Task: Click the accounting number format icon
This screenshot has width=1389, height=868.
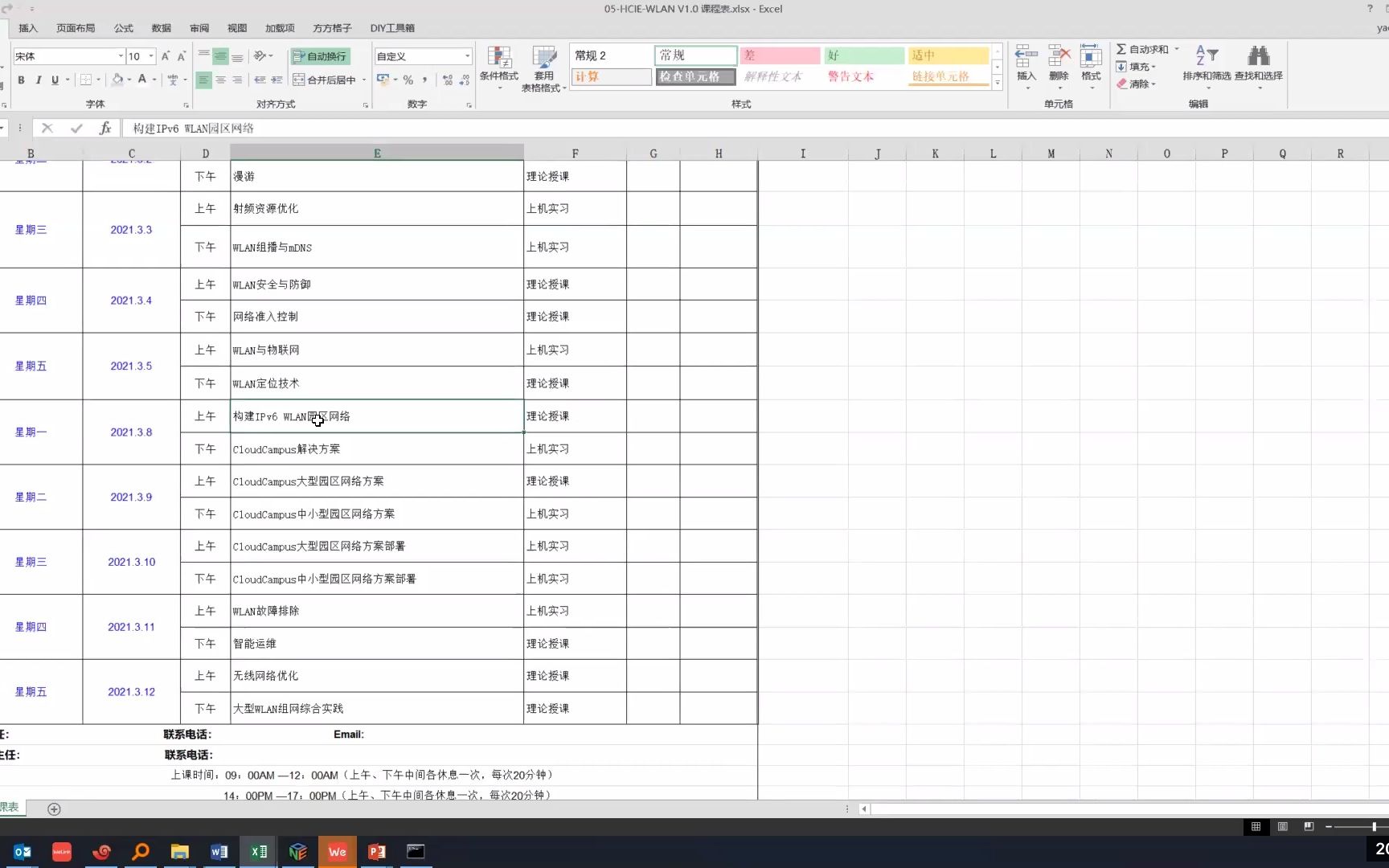Action: click(383, 80)
